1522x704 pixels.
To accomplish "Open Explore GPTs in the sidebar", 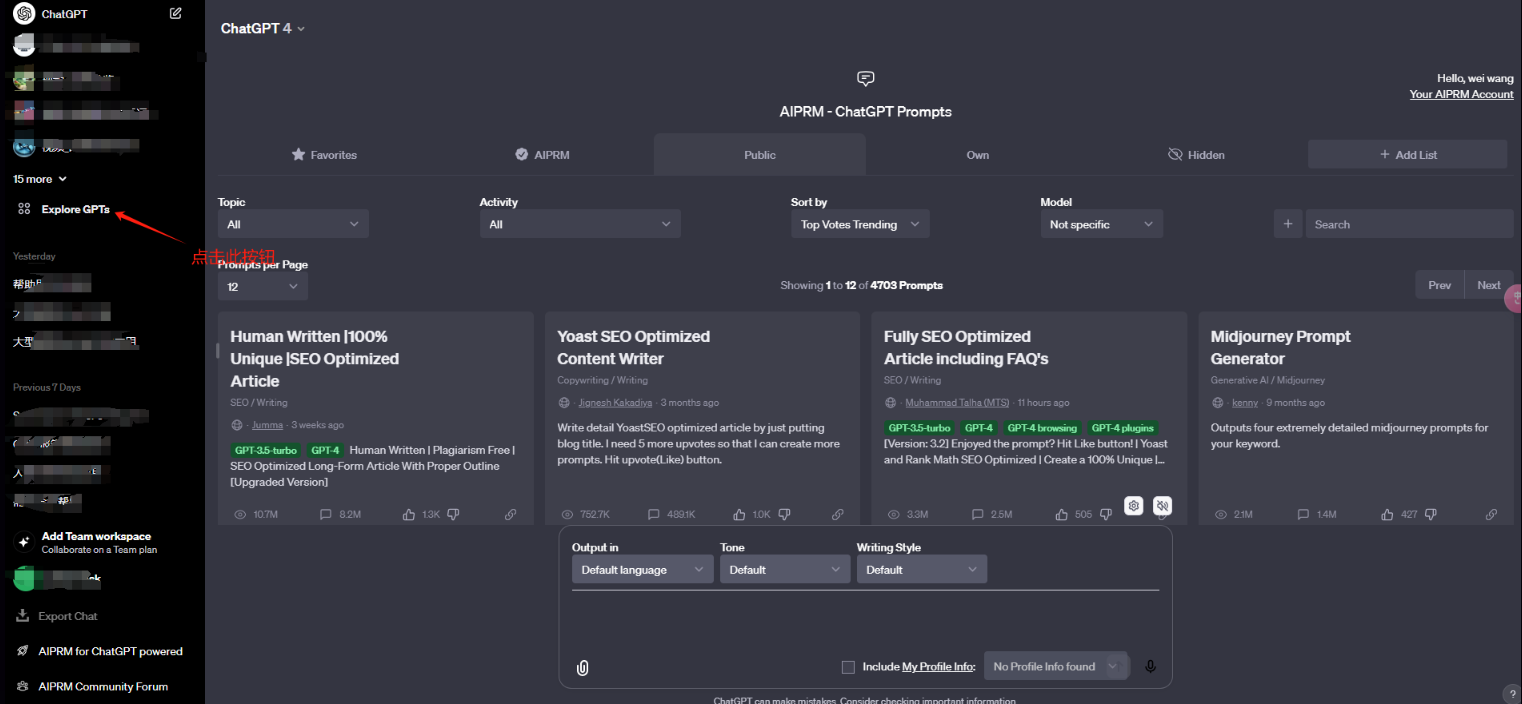I will click(75, 209).
